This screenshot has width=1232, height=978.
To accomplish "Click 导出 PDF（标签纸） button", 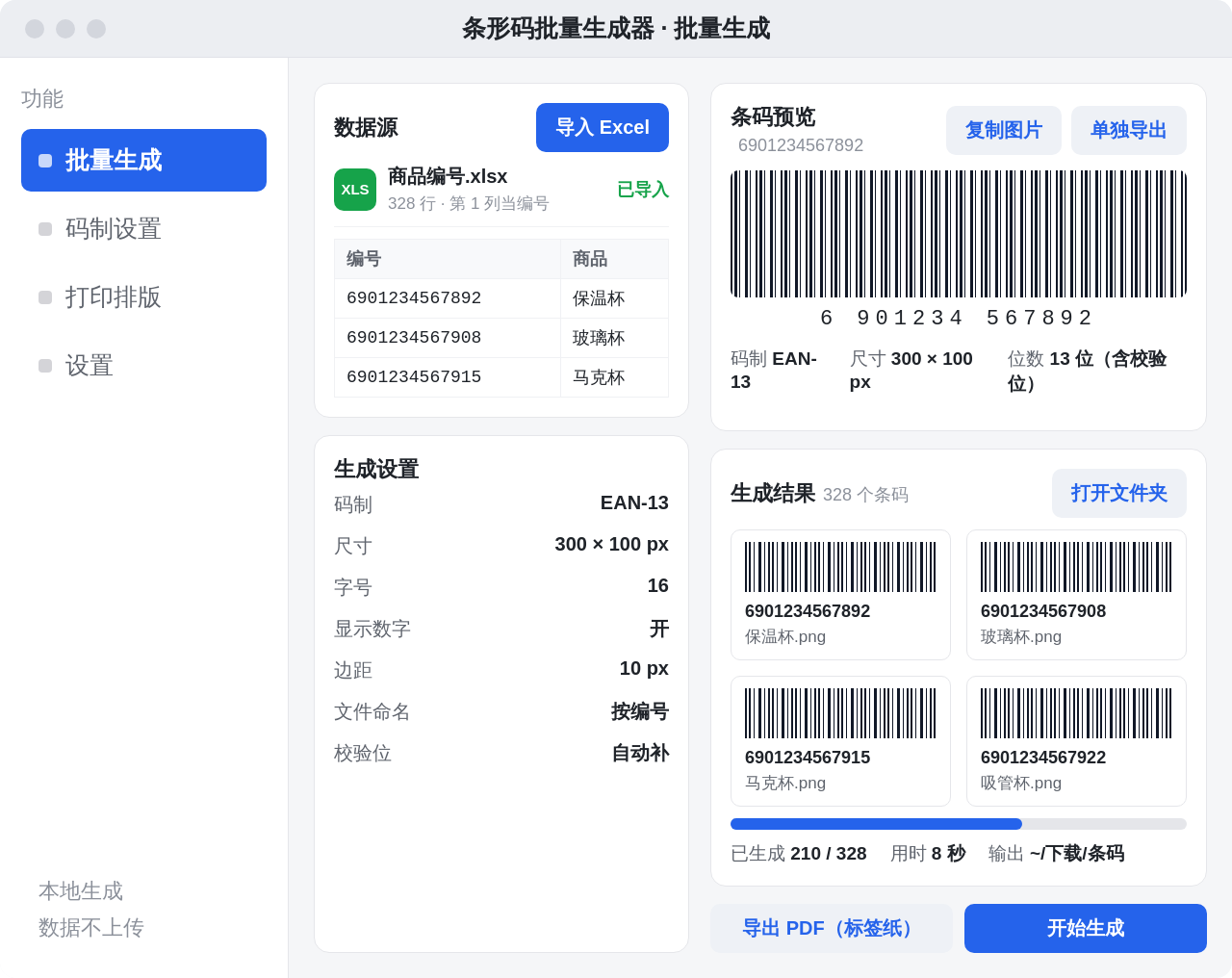I will (832, 929).
